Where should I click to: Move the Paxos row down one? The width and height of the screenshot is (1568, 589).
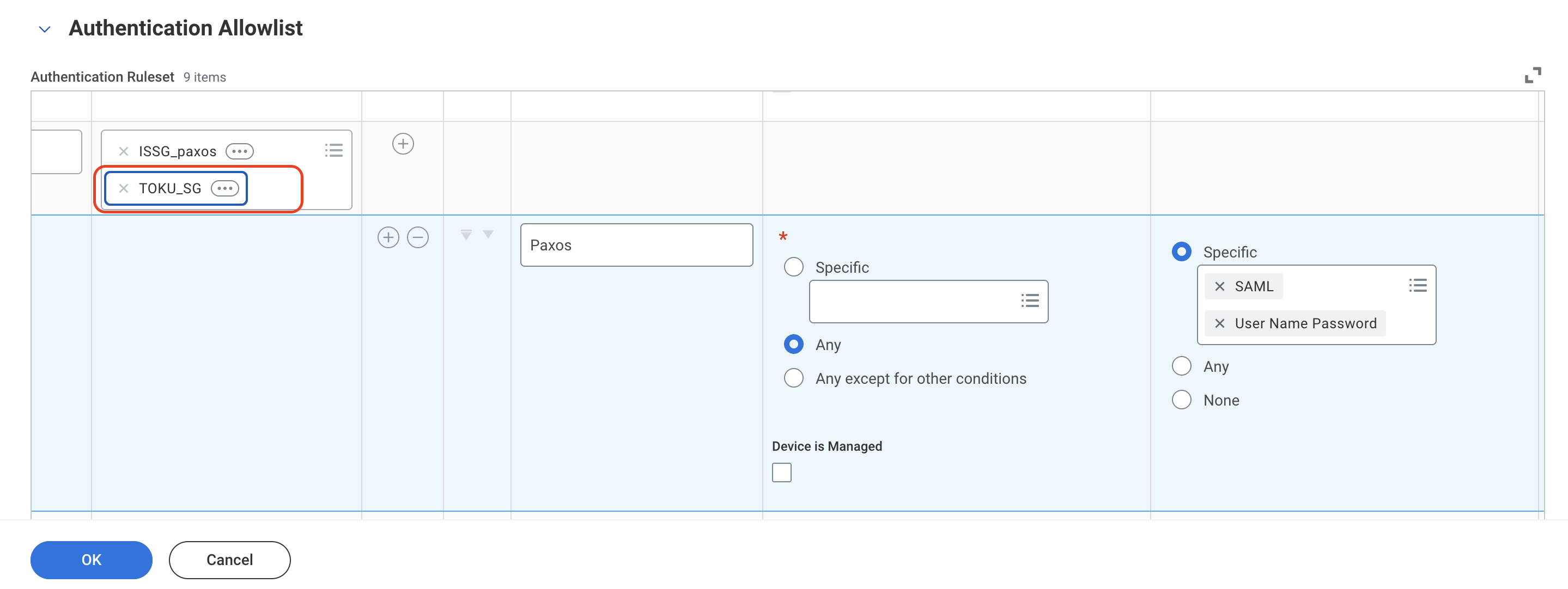point(488,234)
